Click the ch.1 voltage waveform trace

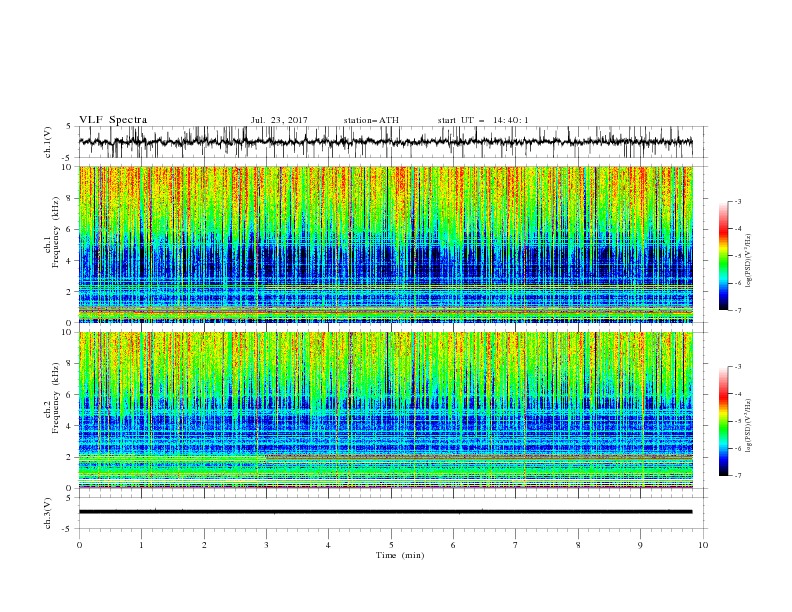coord(385,142)
